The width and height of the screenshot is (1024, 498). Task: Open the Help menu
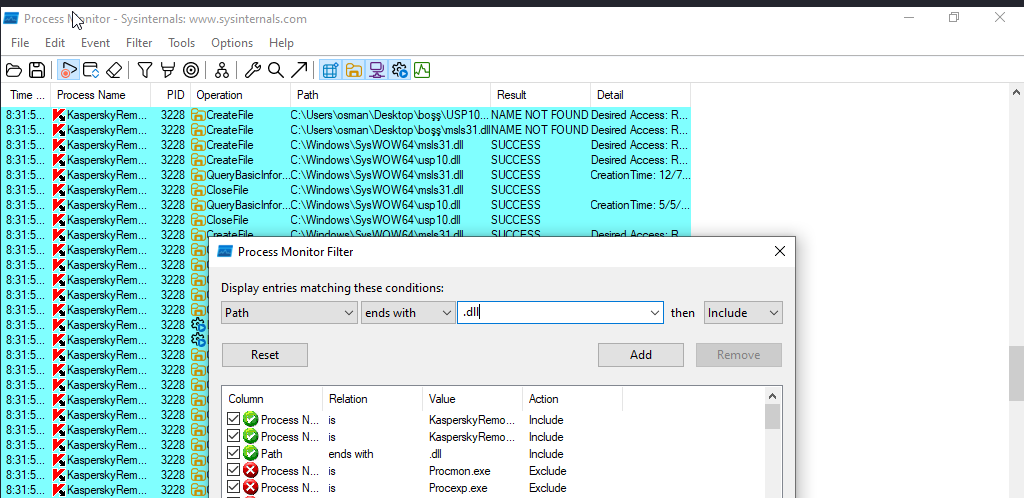(281, 43)
